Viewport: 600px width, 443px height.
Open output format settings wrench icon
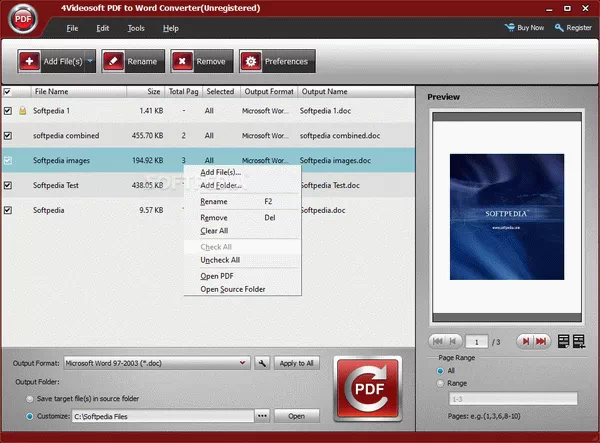tap(262, 363)
